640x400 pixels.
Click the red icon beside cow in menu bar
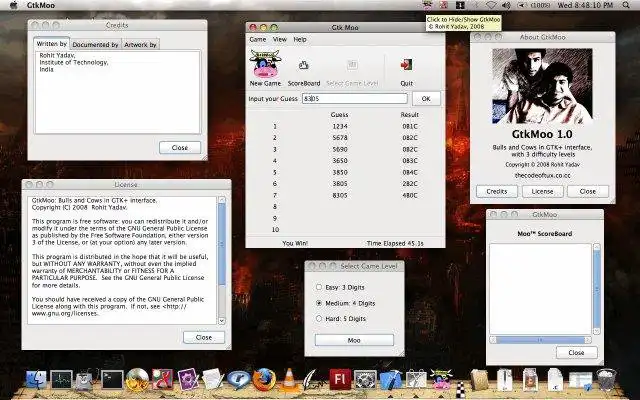point(443,5)
